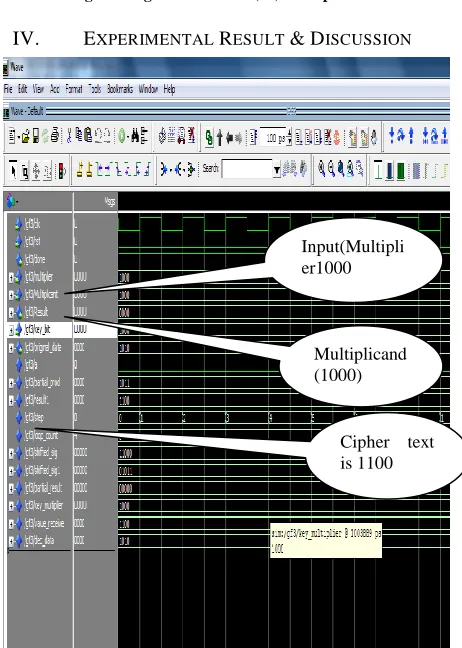
Task: Click the Paste toolbar icon
Action: (x=88, y=136)
